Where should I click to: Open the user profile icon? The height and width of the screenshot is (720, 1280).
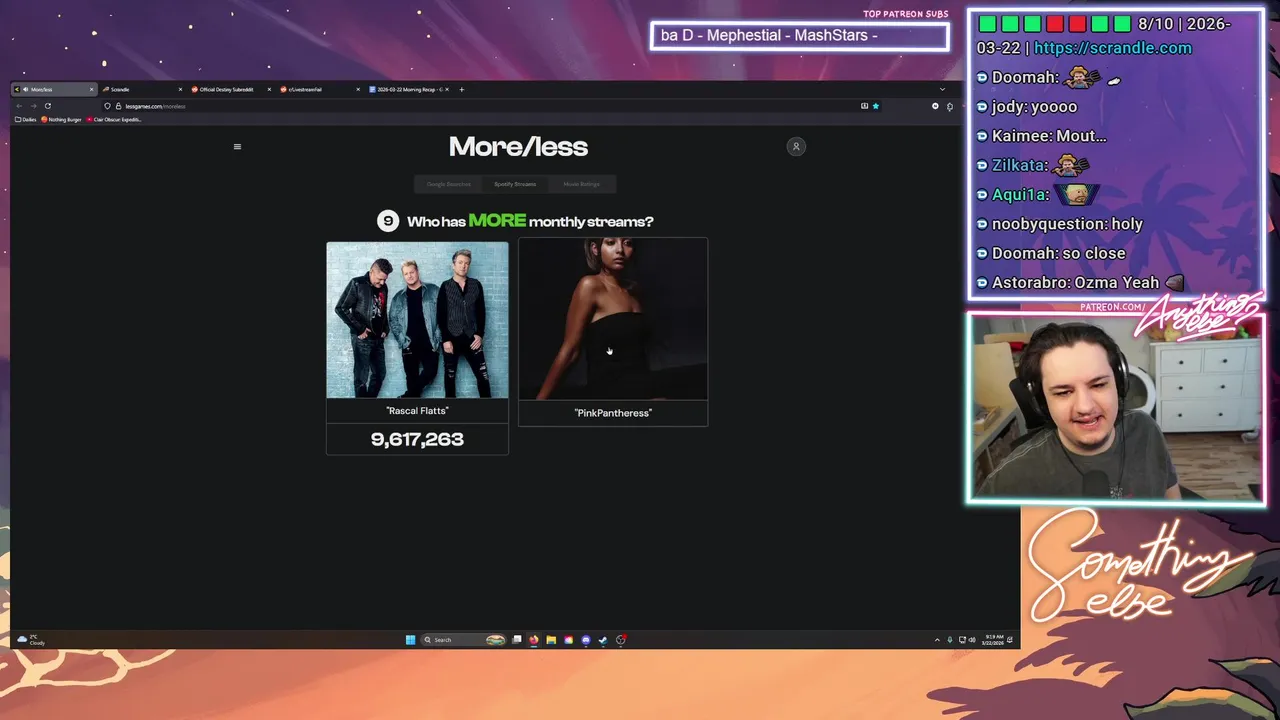[796, 146]
